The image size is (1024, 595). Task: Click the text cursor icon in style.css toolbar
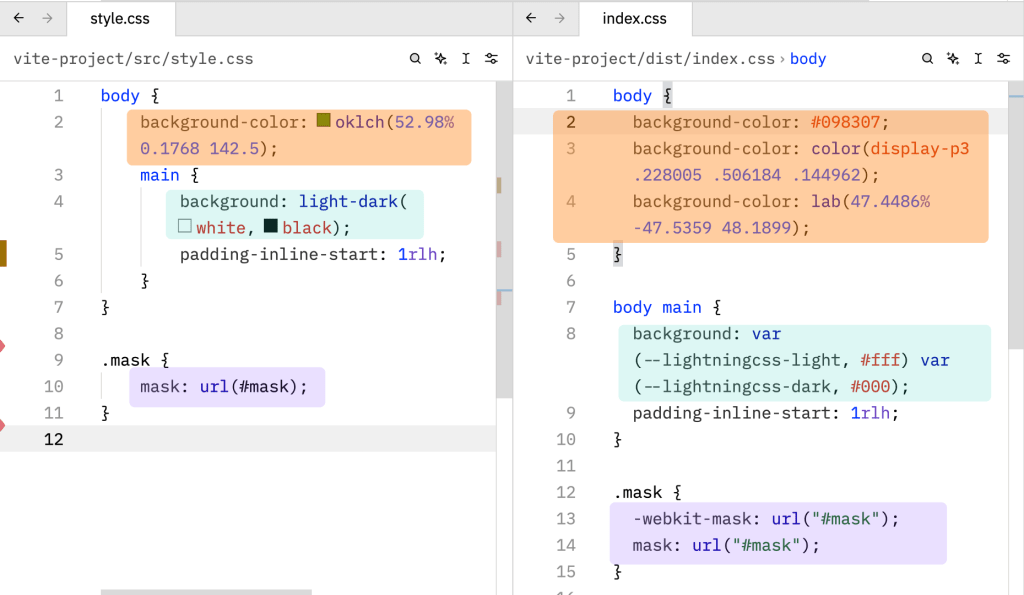point(465,59)
